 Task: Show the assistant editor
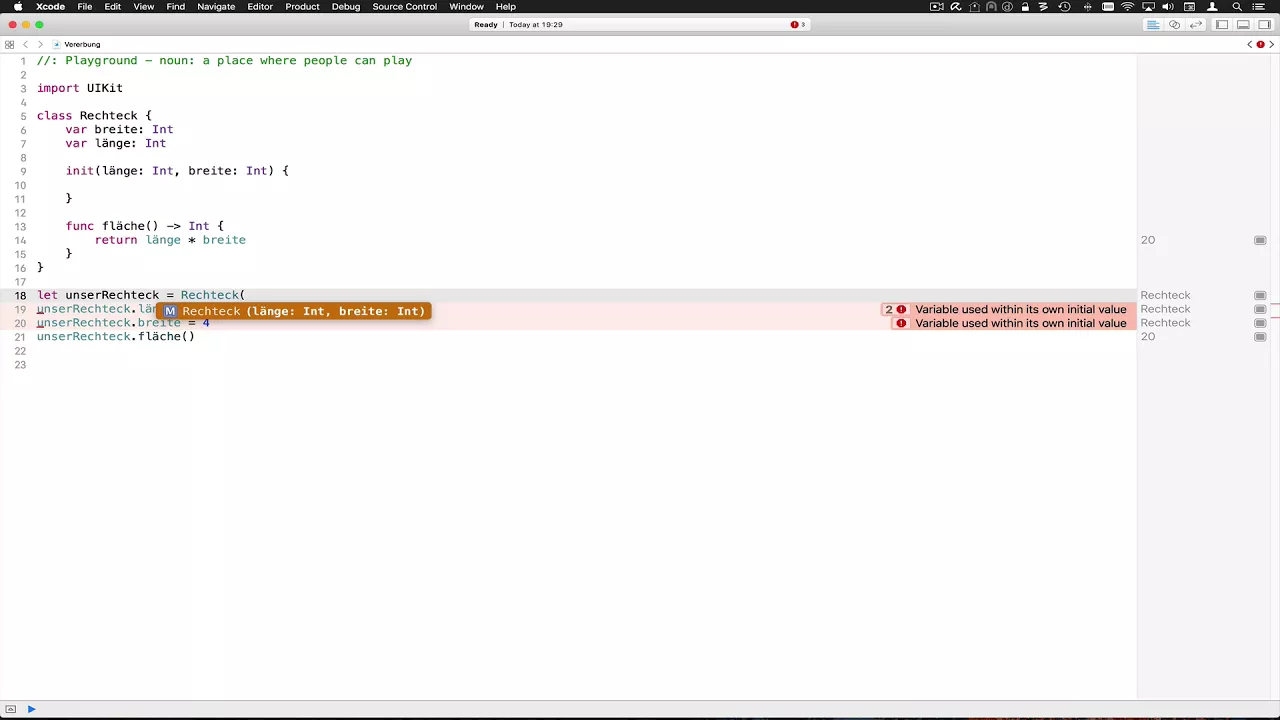[x=1174, y=24]
